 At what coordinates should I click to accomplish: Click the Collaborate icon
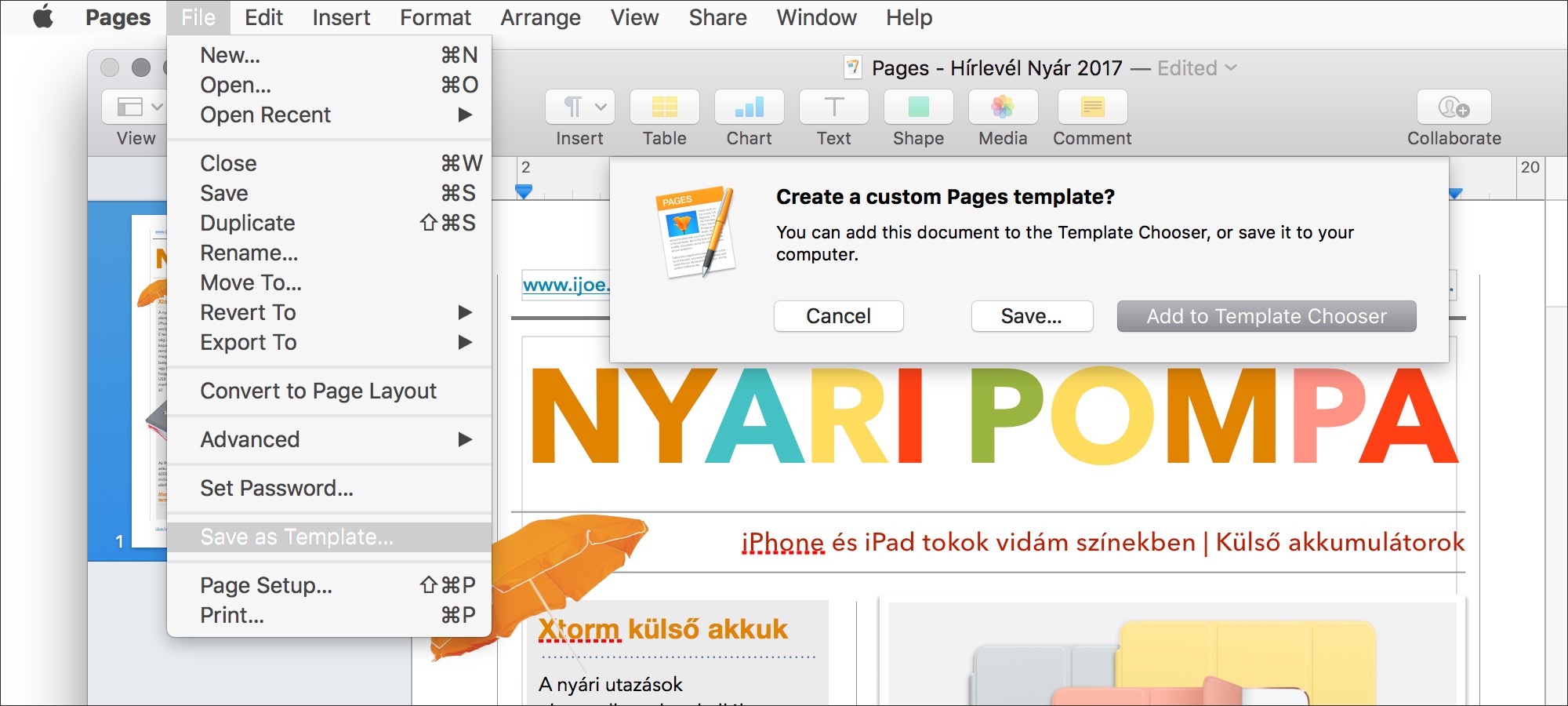(1454, 107)
